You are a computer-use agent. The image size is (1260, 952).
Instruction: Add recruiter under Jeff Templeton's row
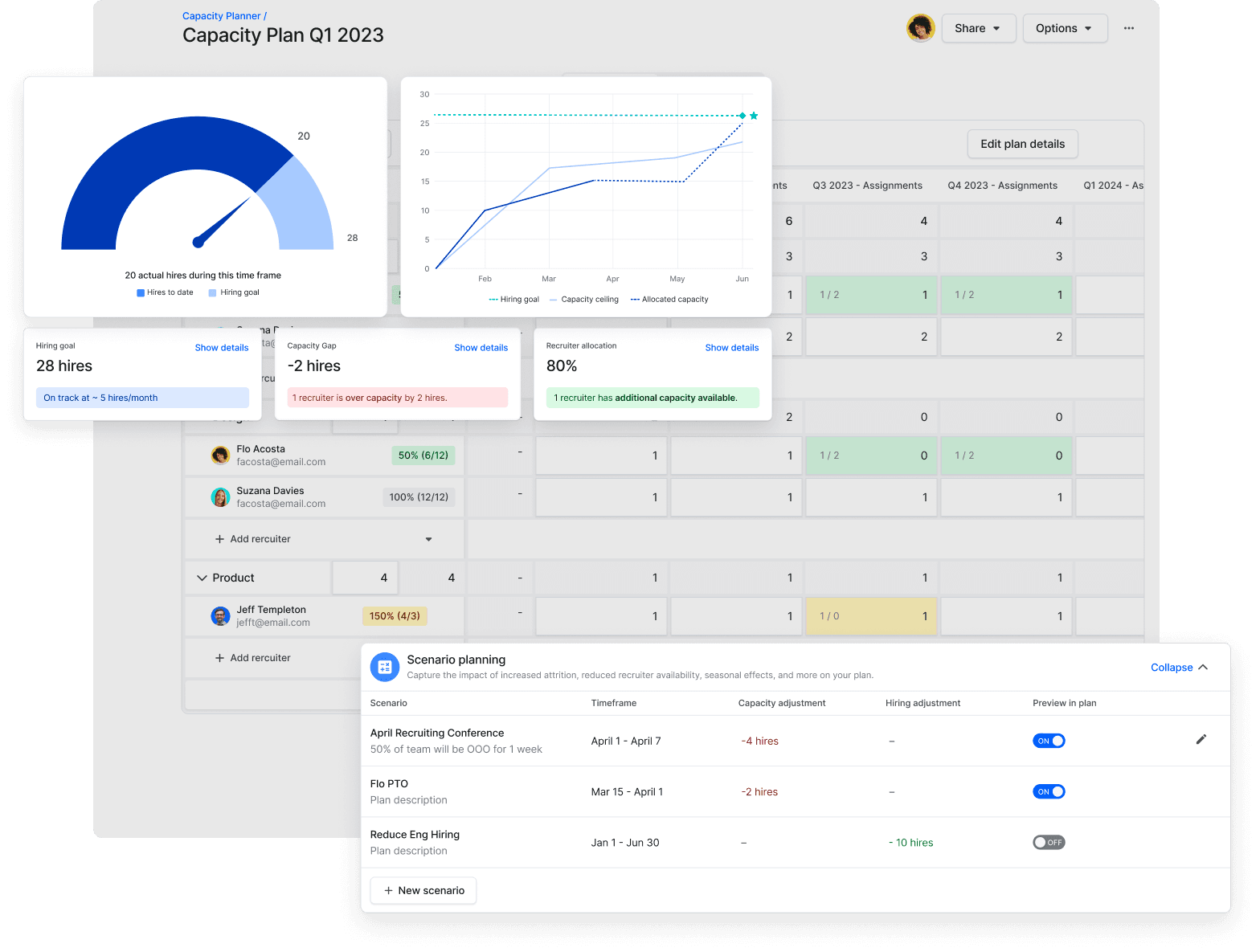(x=252, y=658)
